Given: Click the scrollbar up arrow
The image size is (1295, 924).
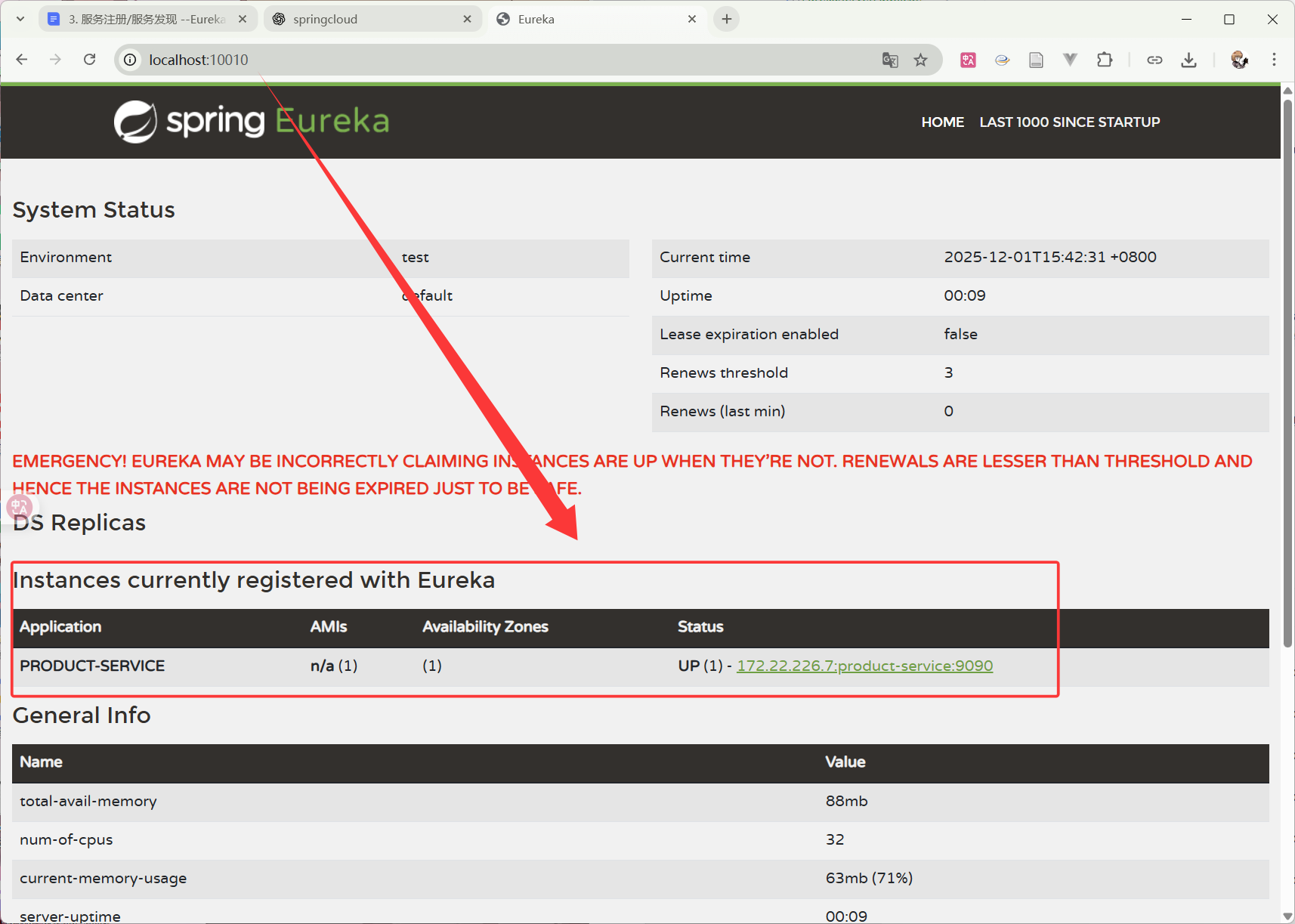Looking at the screenshot, I should (x=1287, y=91).
